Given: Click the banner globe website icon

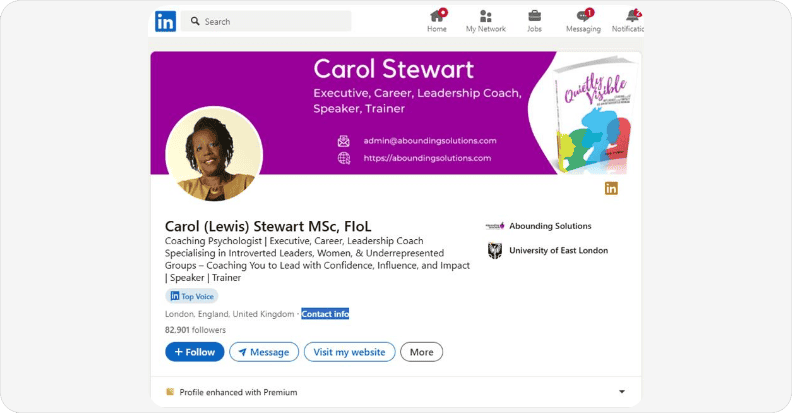Looking at the screenshot, I should click(x=344, y=159).
